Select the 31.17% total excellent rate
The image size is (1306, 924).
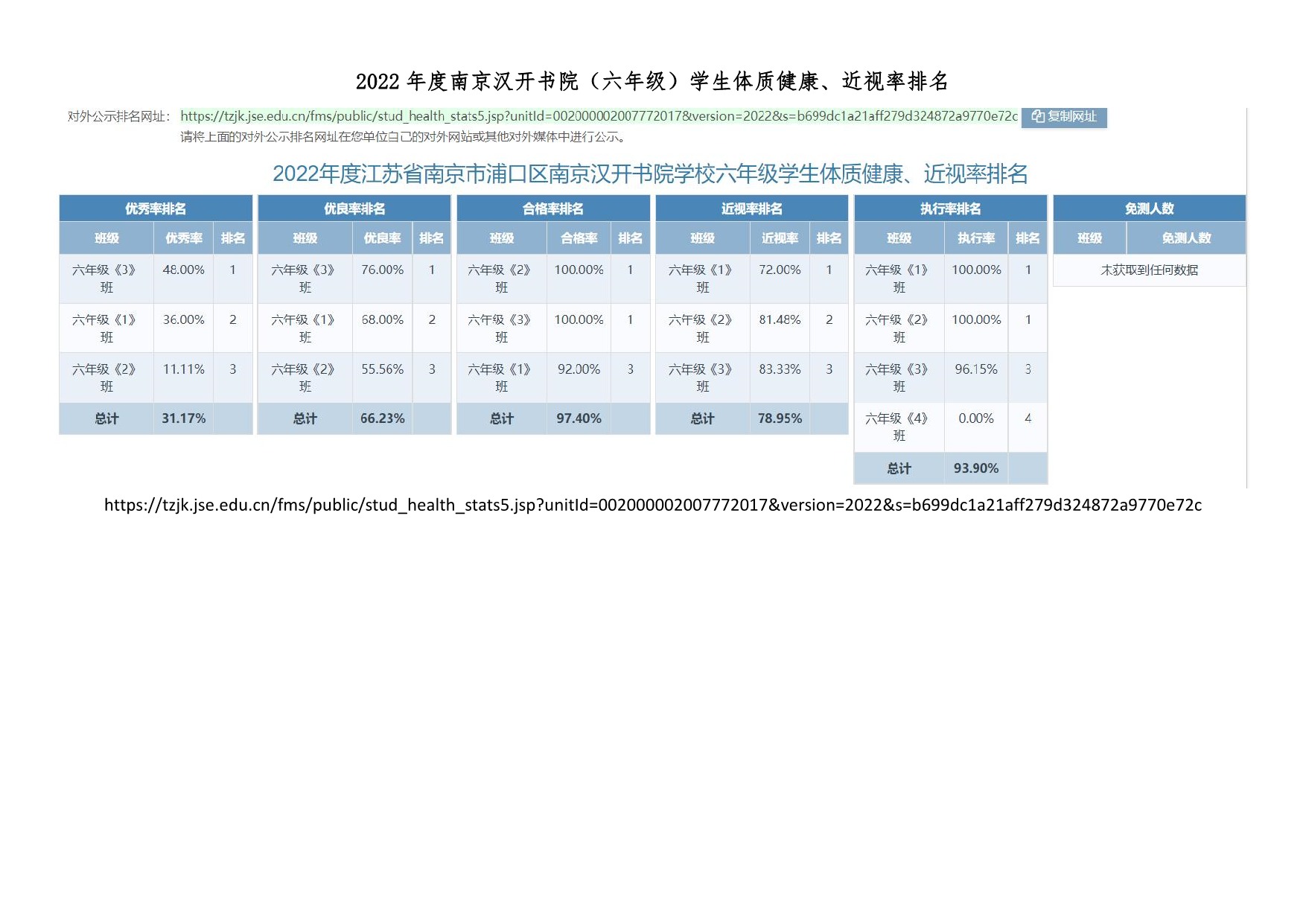pos(184,418)
